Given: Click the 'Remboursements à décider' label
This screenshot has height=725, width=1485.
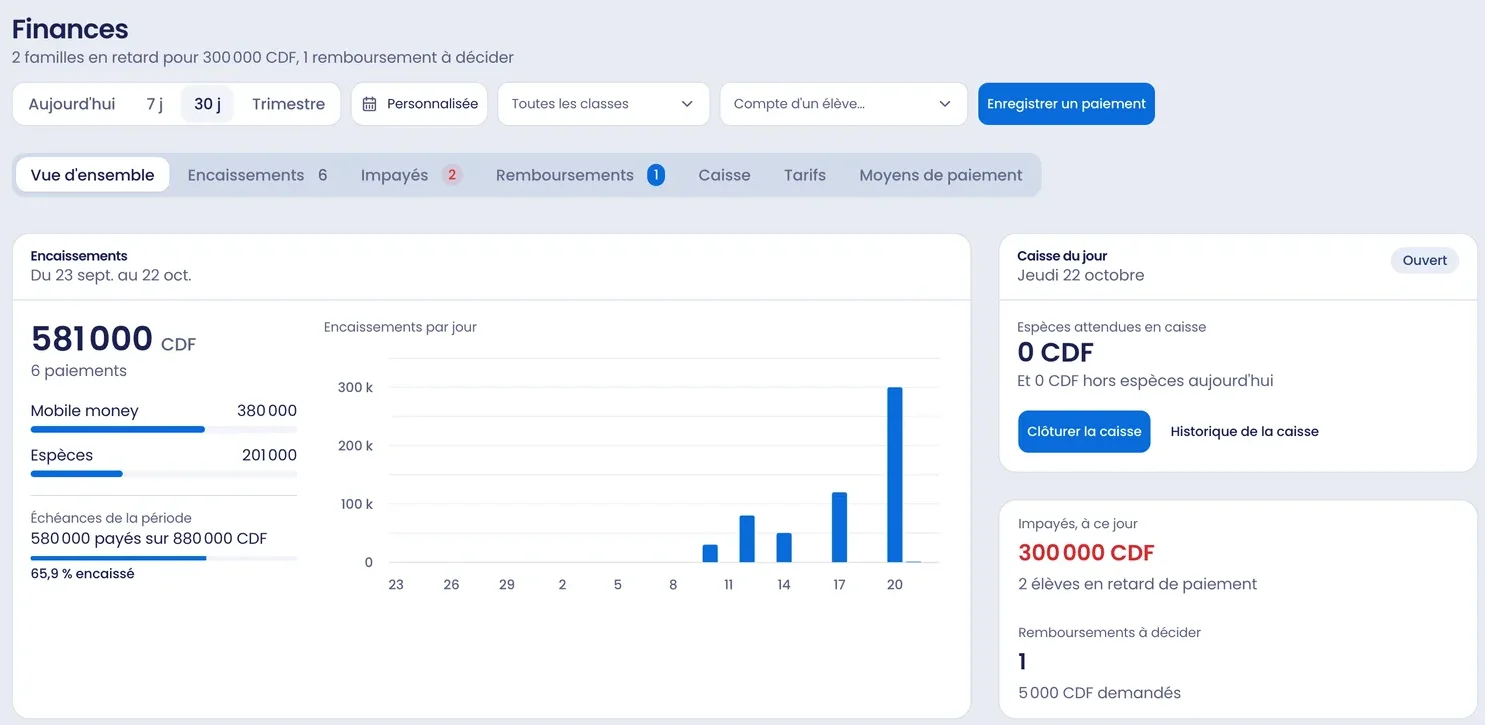Looking at the screenshot, I should coord(1110,632).
